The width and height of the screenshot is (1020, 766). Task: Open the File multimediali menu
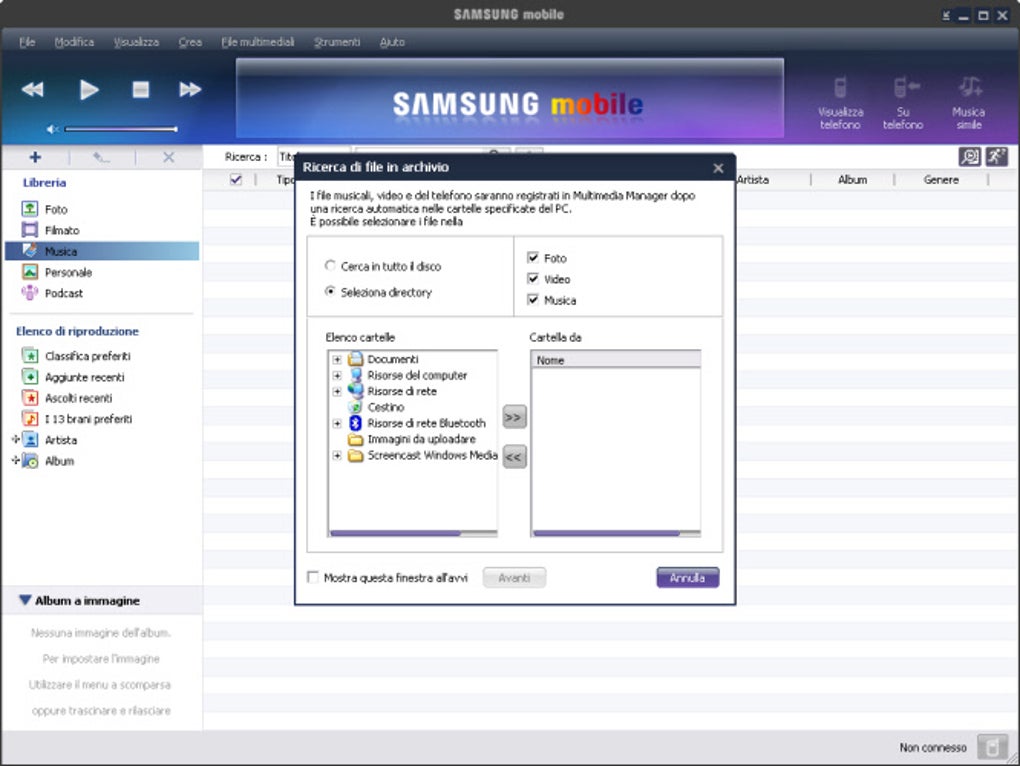258,42
